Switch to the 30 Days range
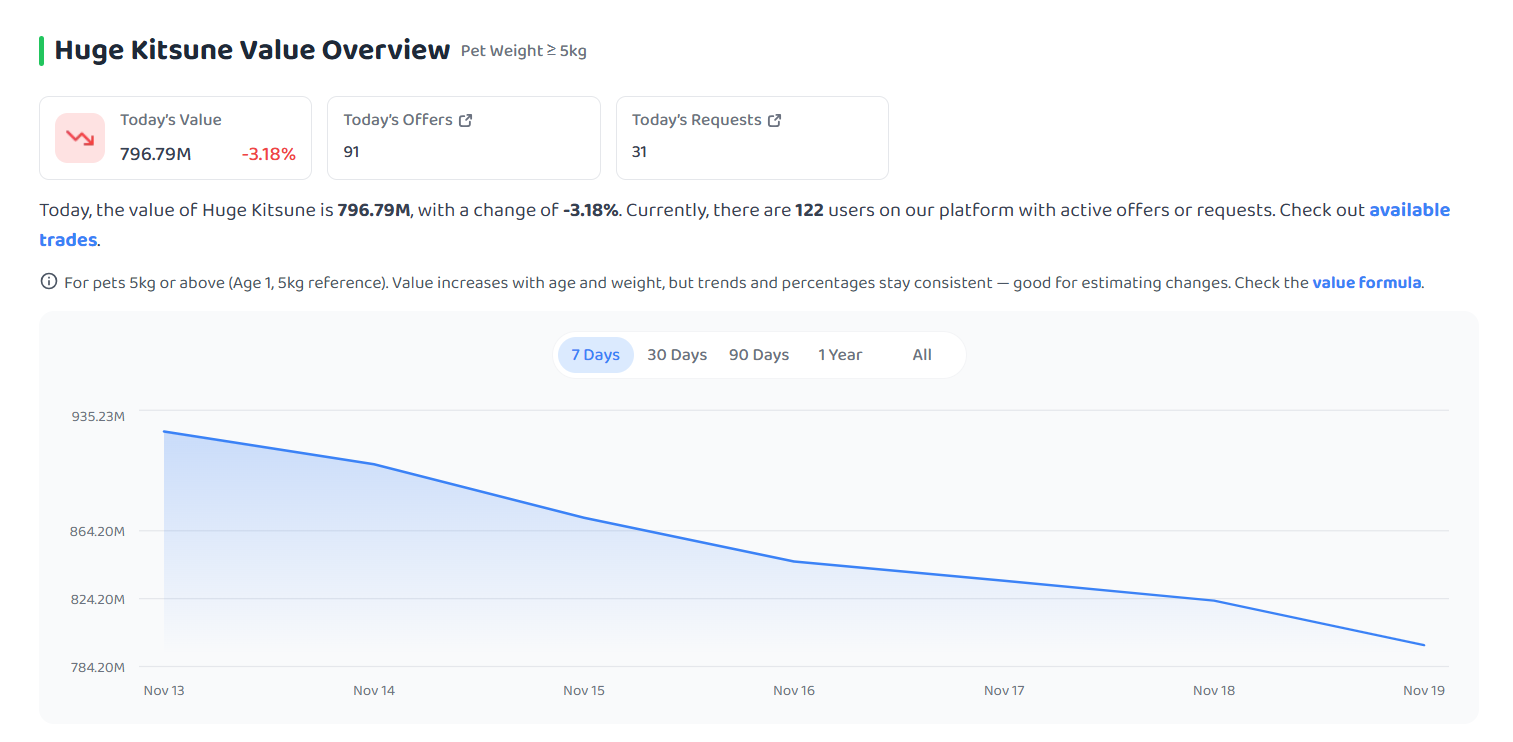The height and width of the screenshot is (742, 1513). (x=677, y=355)
